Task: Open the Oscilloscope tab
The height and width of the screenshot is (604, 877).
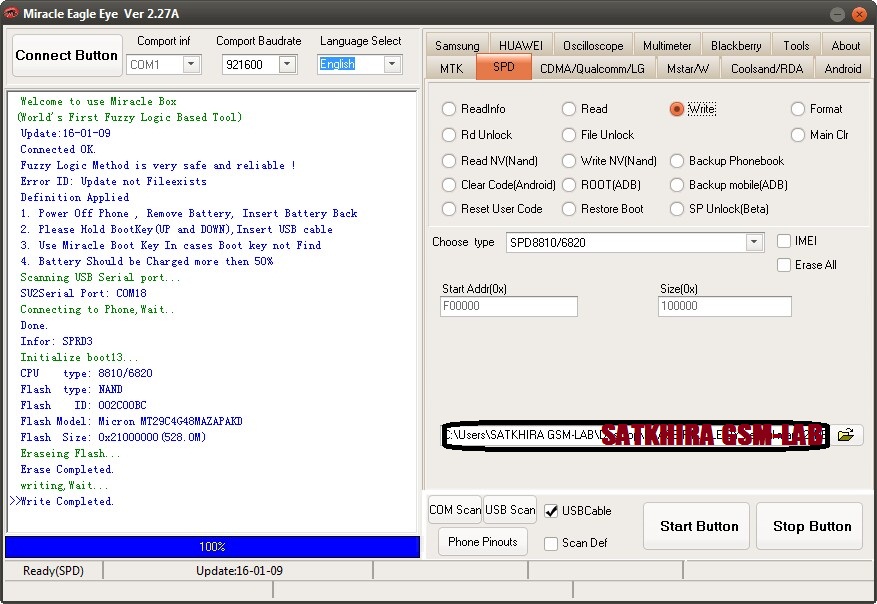Action: 593,45
